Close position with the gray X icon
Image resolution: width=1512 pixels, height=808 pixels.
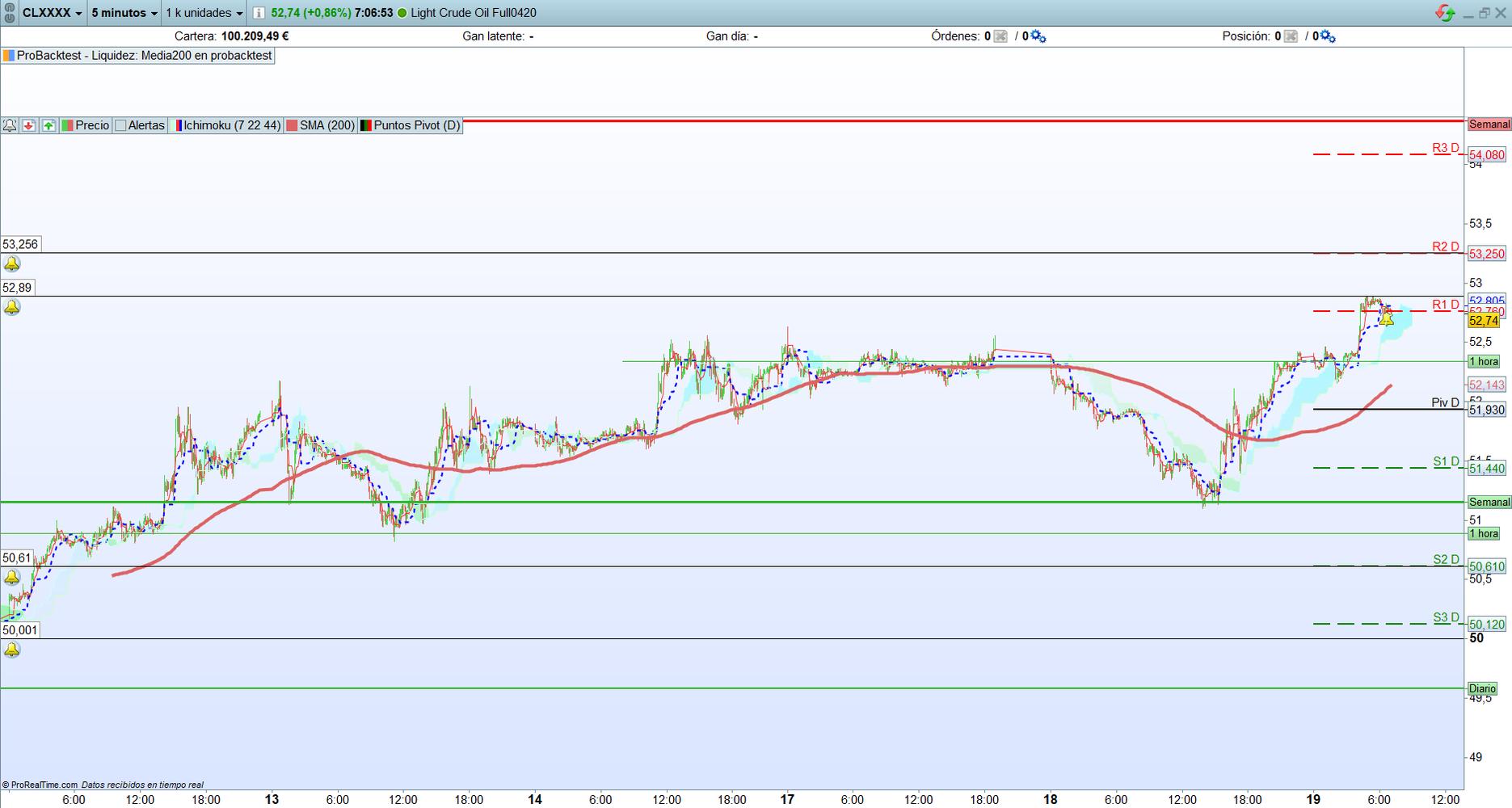coord(1291,36)
